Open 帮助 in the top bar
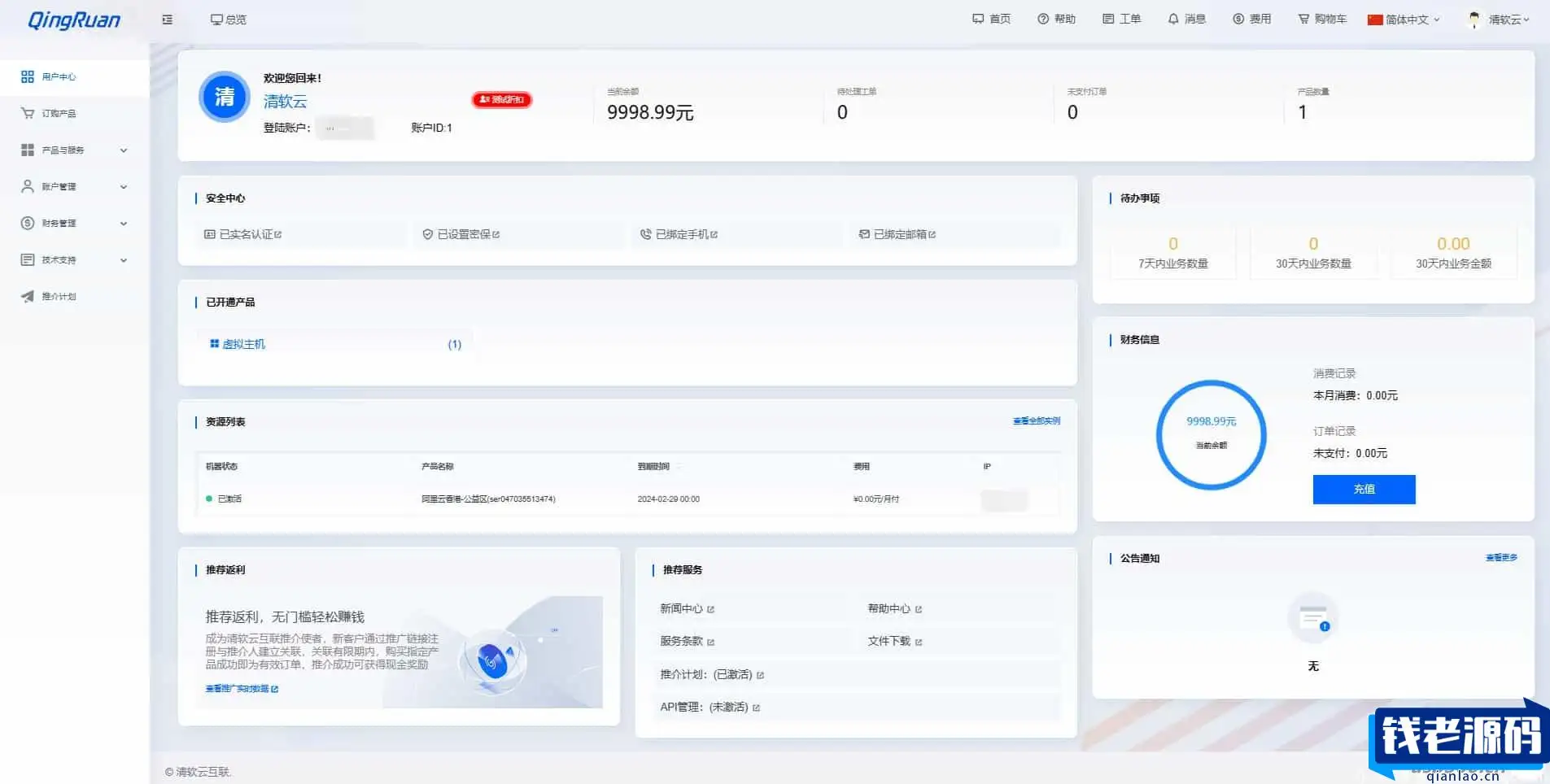This screenshot has height=784, width=1550. (x=1057, y=19)
